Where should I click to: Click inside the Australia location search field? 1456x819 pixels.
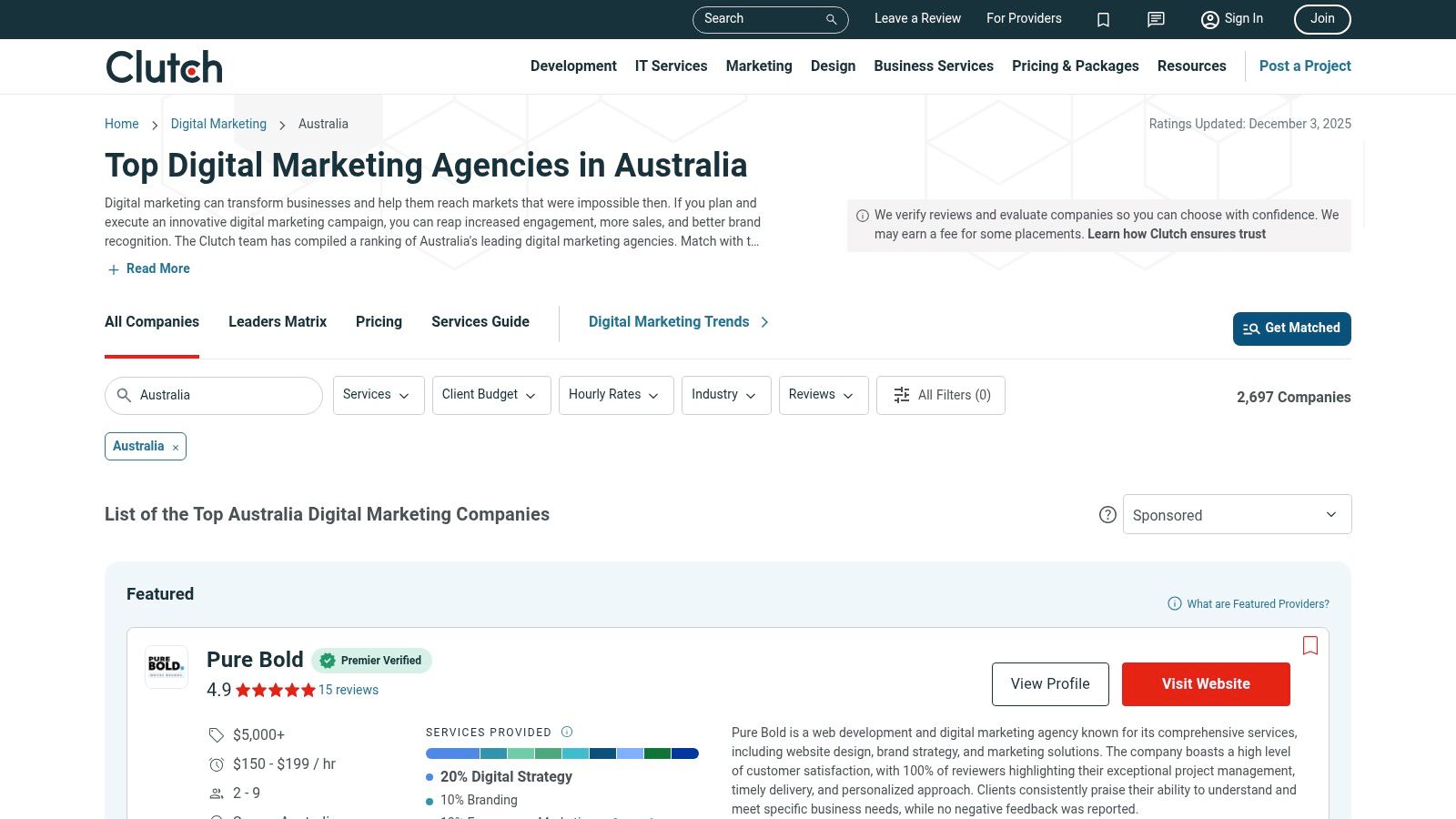(x=213, y=395)
